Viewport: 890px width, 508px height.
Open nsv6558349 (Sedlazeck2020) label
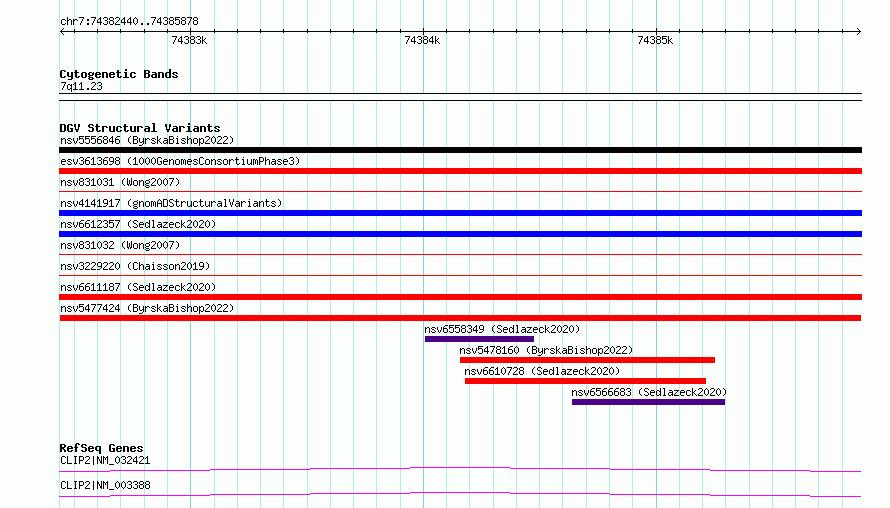click(502, 329)
